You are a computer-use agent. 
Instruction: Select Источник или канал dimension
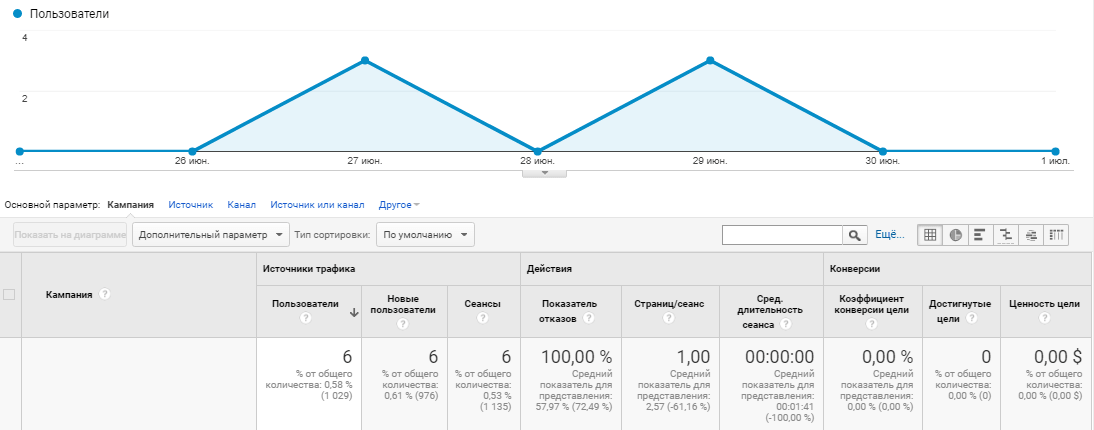317,205
